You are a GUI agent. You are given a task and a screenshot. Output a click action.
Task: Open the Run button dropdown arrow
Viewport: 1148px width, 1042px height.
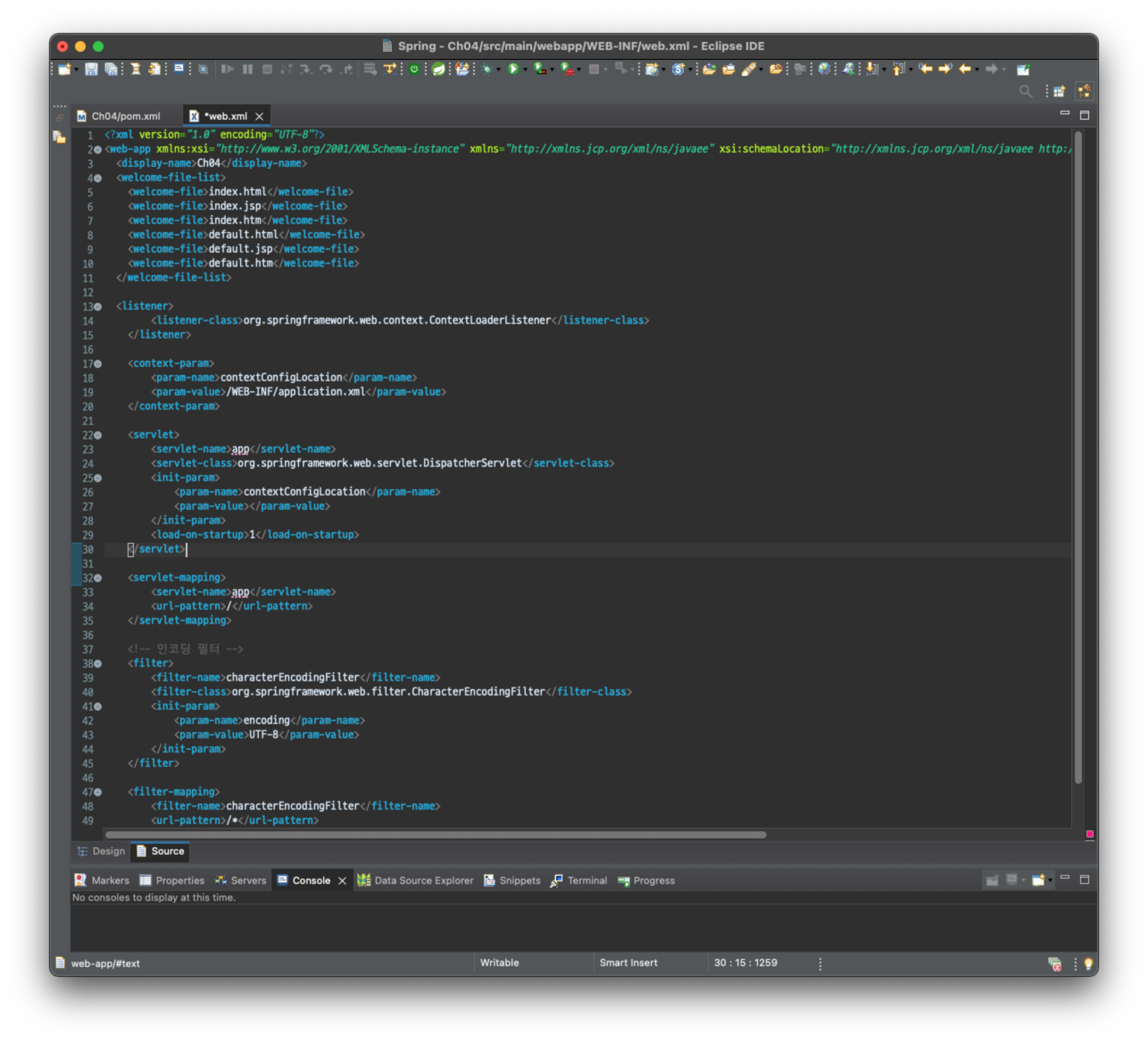coord(525,70)
